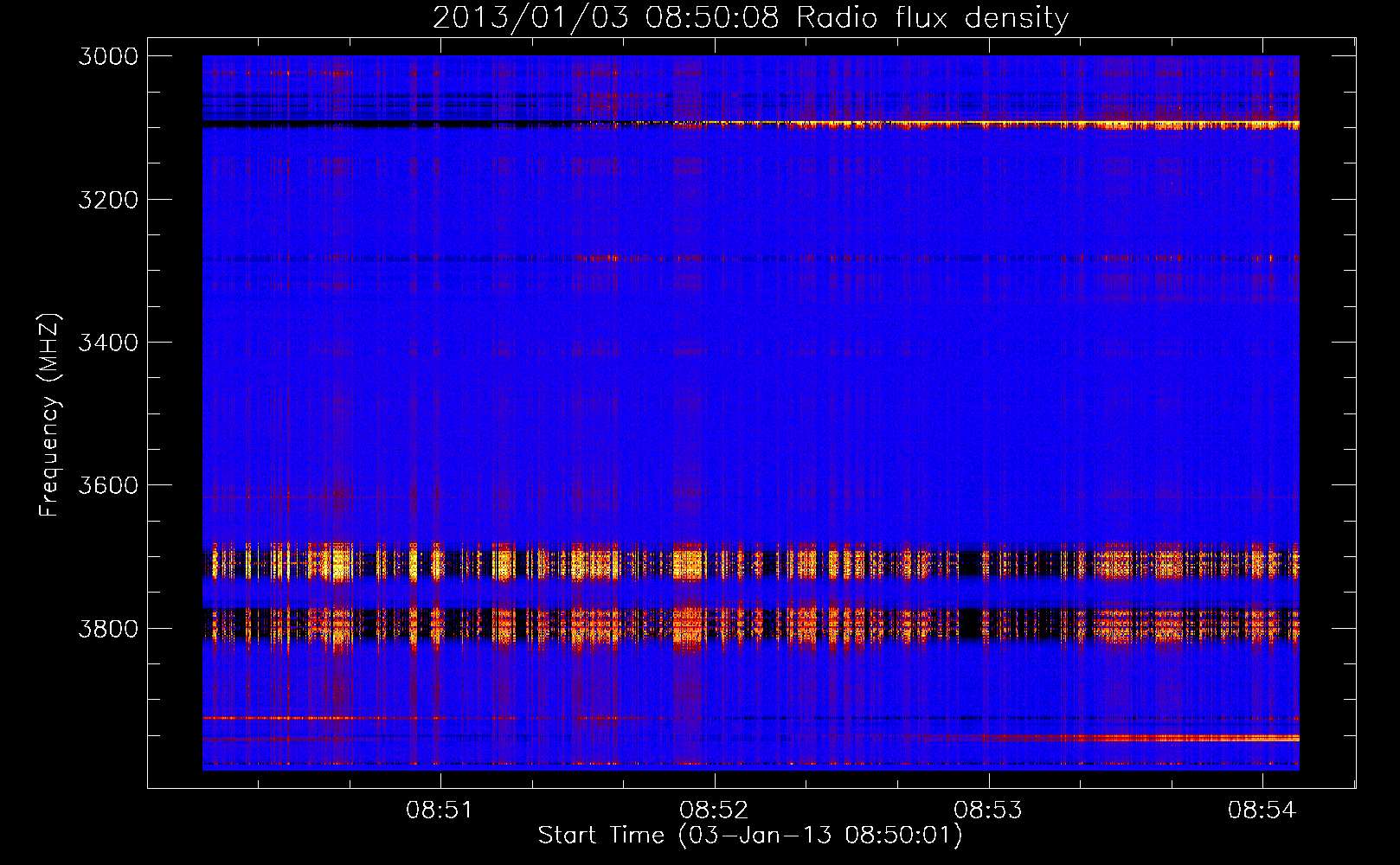Click the y-axis label "Frequency (MHZ)"

pos(49,415)
